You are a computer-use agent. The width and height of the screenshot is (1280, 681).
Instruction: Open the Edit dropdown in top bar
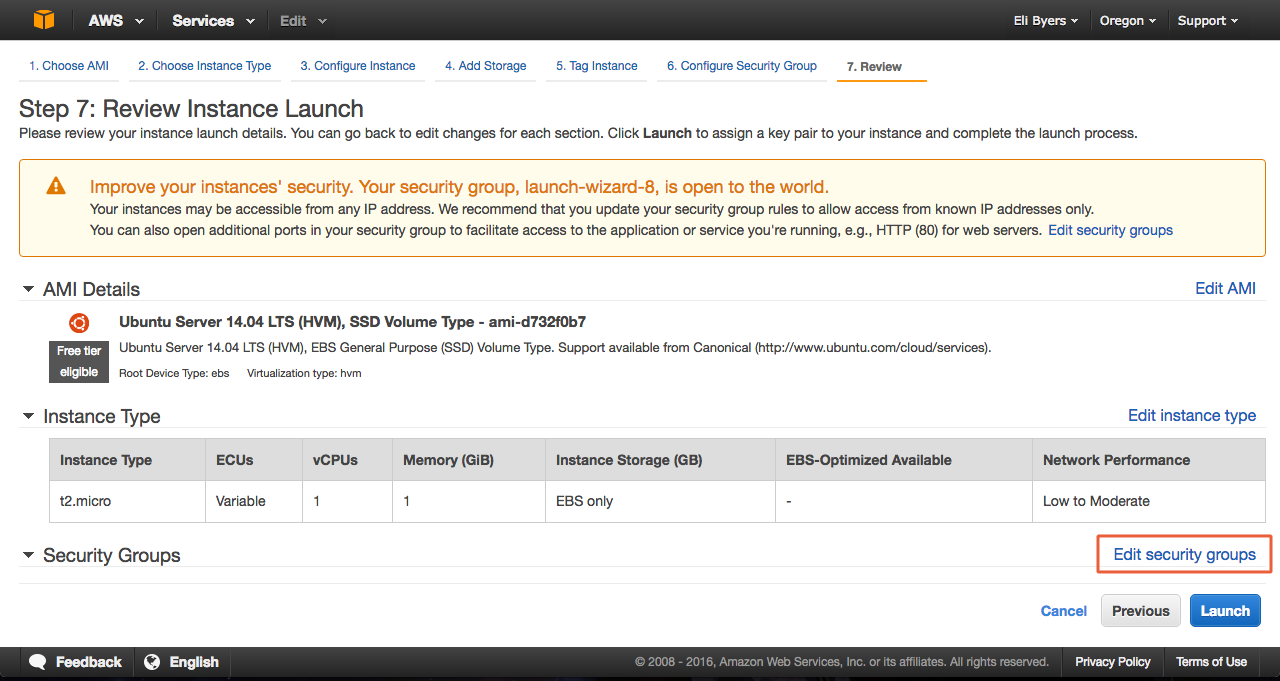pos(303,20)
